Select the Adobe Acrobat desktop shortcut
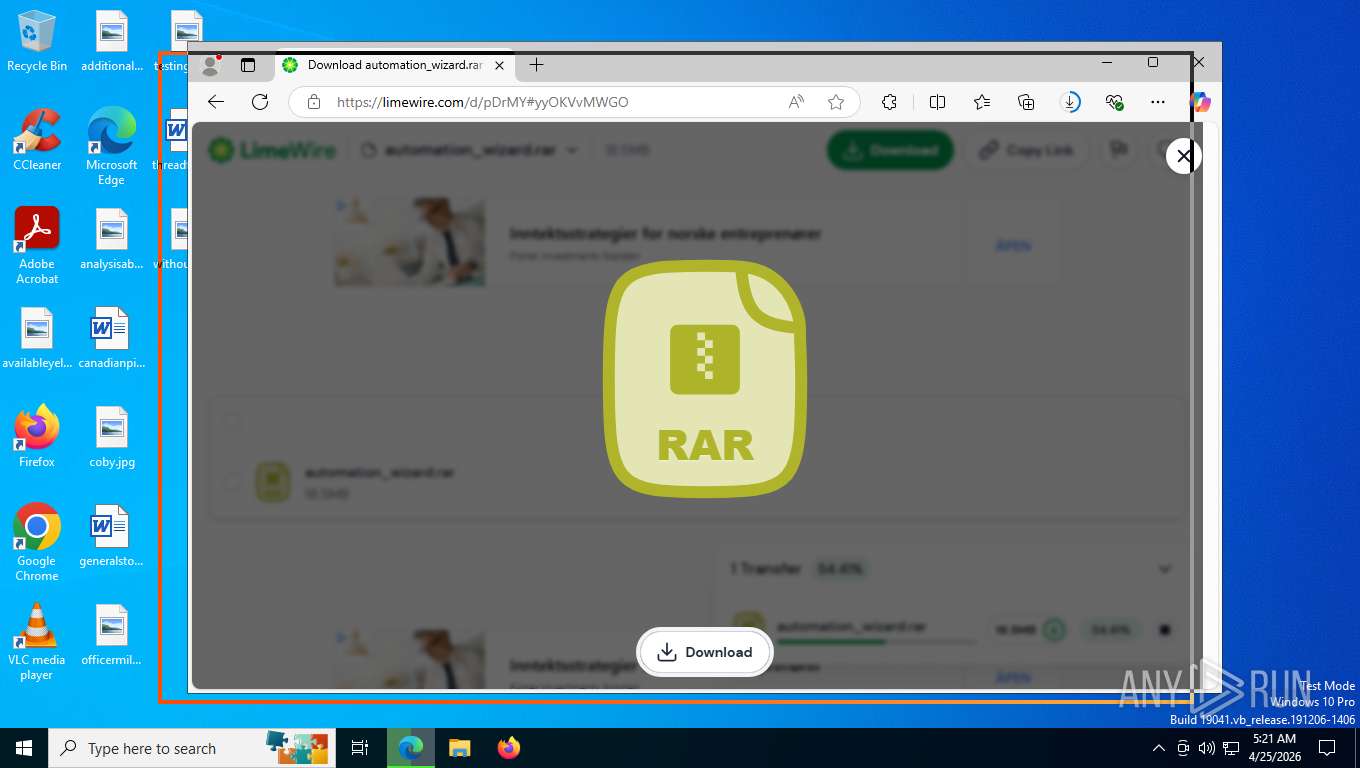Screen dimensions: 1360x768 [37, 246]
